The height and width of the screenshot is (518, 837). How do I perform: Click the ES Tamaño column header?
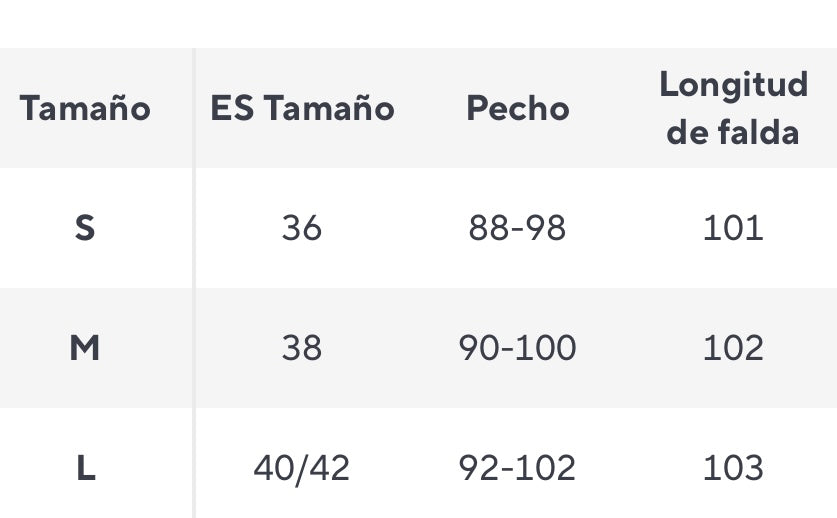pos(302,108)
